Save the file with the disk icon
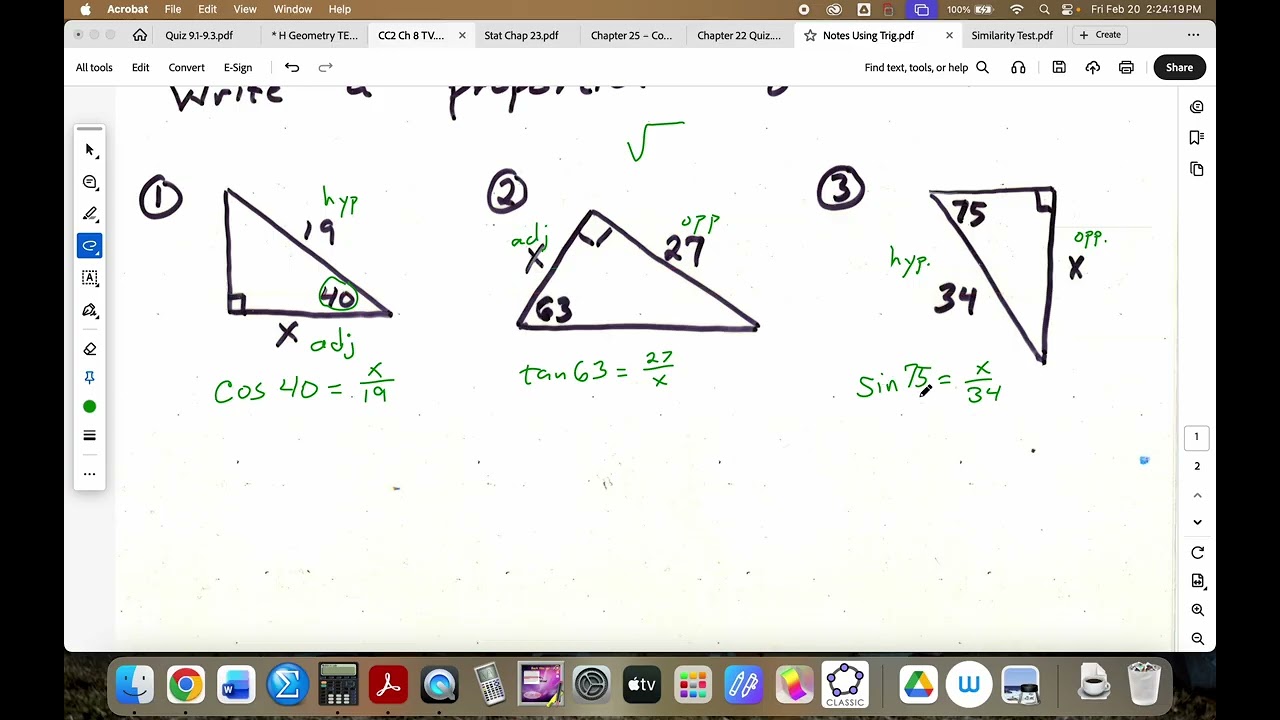 pyautogui.click(x=1059, y=67)
